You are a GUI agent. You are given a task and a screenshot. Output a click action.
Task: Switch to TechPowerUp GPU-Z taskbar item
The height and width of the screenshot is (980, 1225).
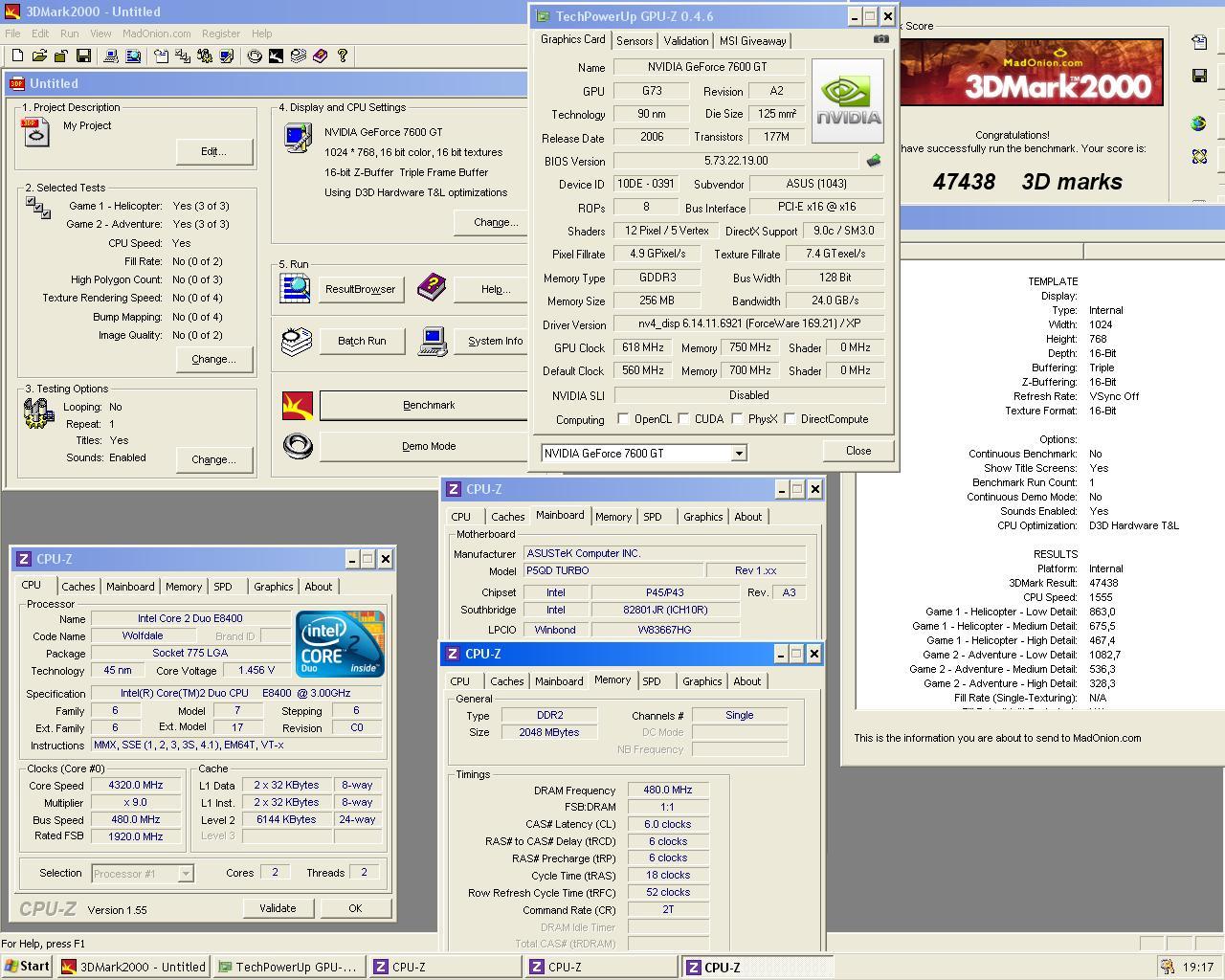pos(288,967)
